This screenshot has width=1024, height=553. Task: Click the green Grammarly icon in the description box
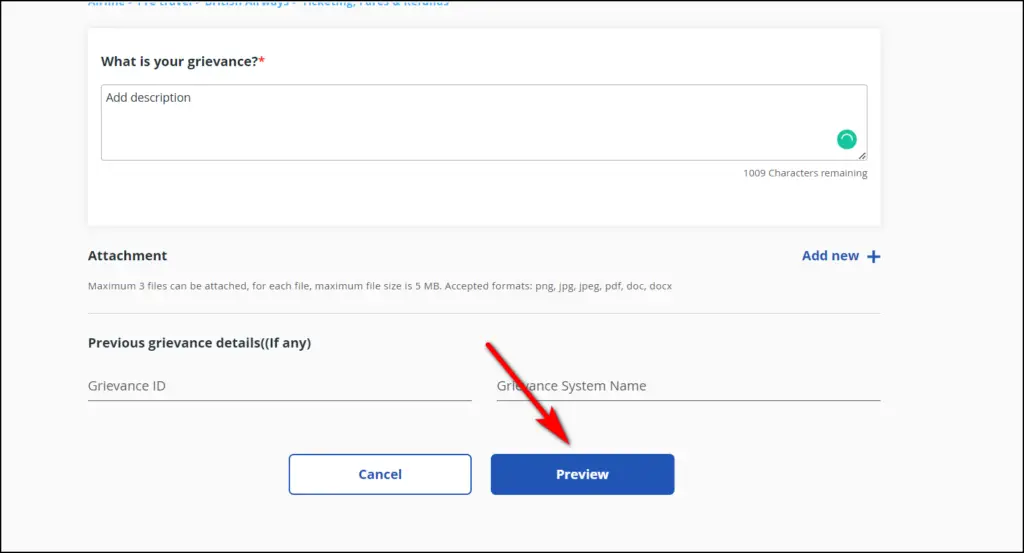click(846, 139)
